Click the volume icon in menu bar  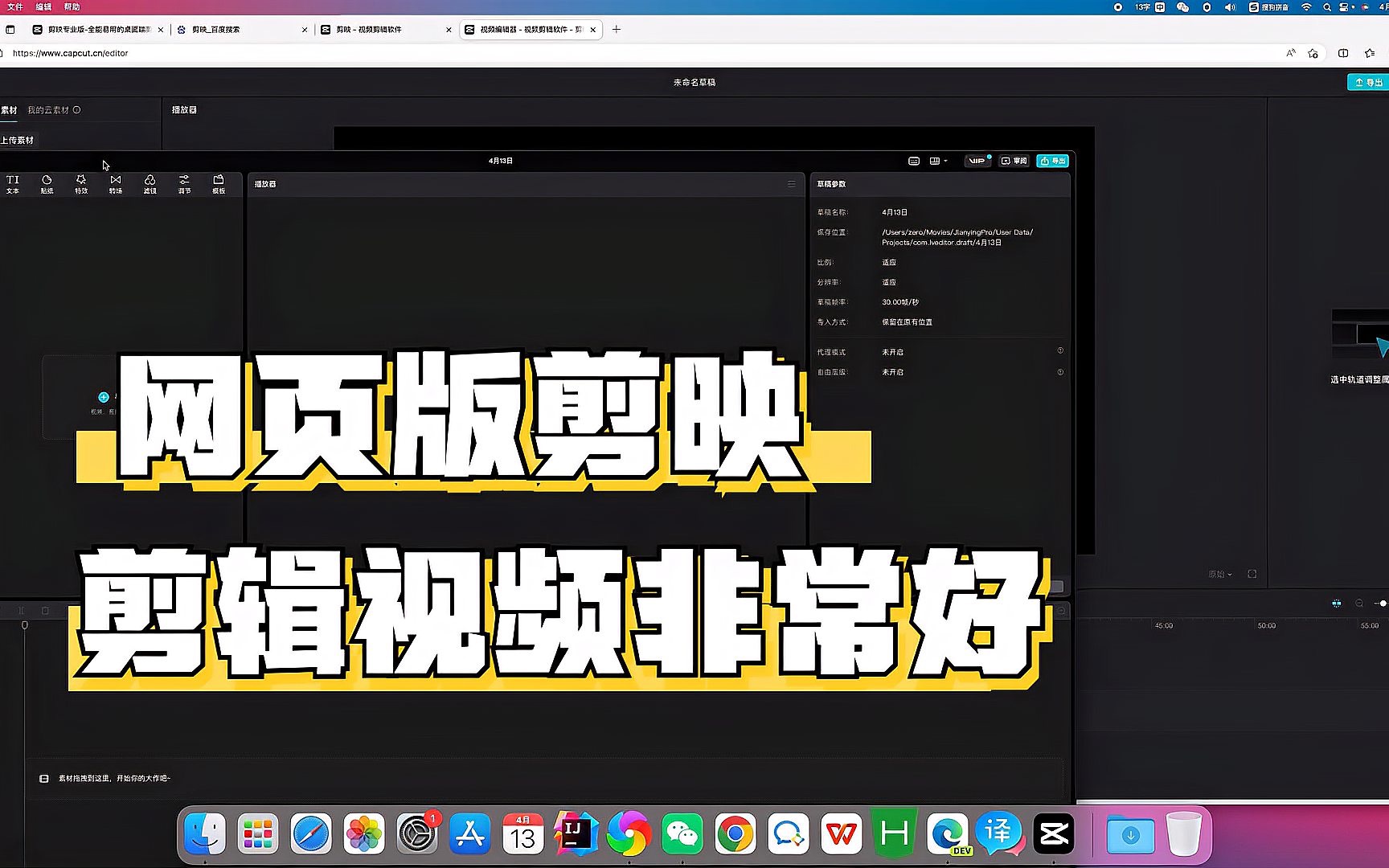1230,6
